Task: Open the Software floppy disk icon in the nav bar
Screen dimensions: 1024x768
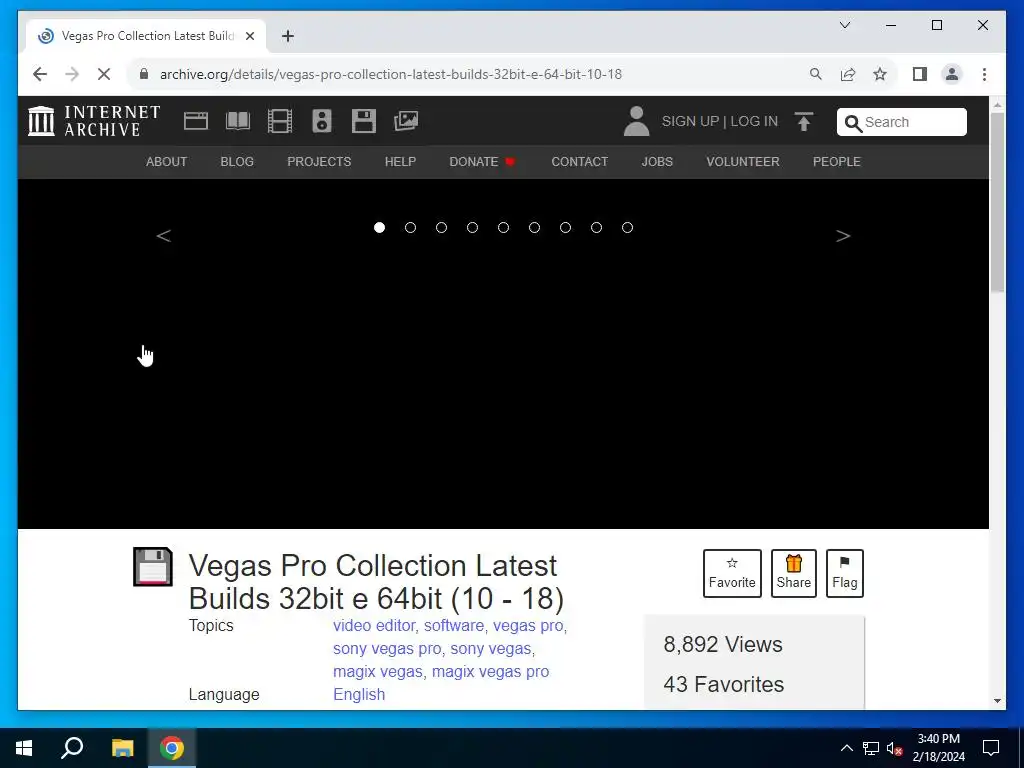Action: coord(364,121)
